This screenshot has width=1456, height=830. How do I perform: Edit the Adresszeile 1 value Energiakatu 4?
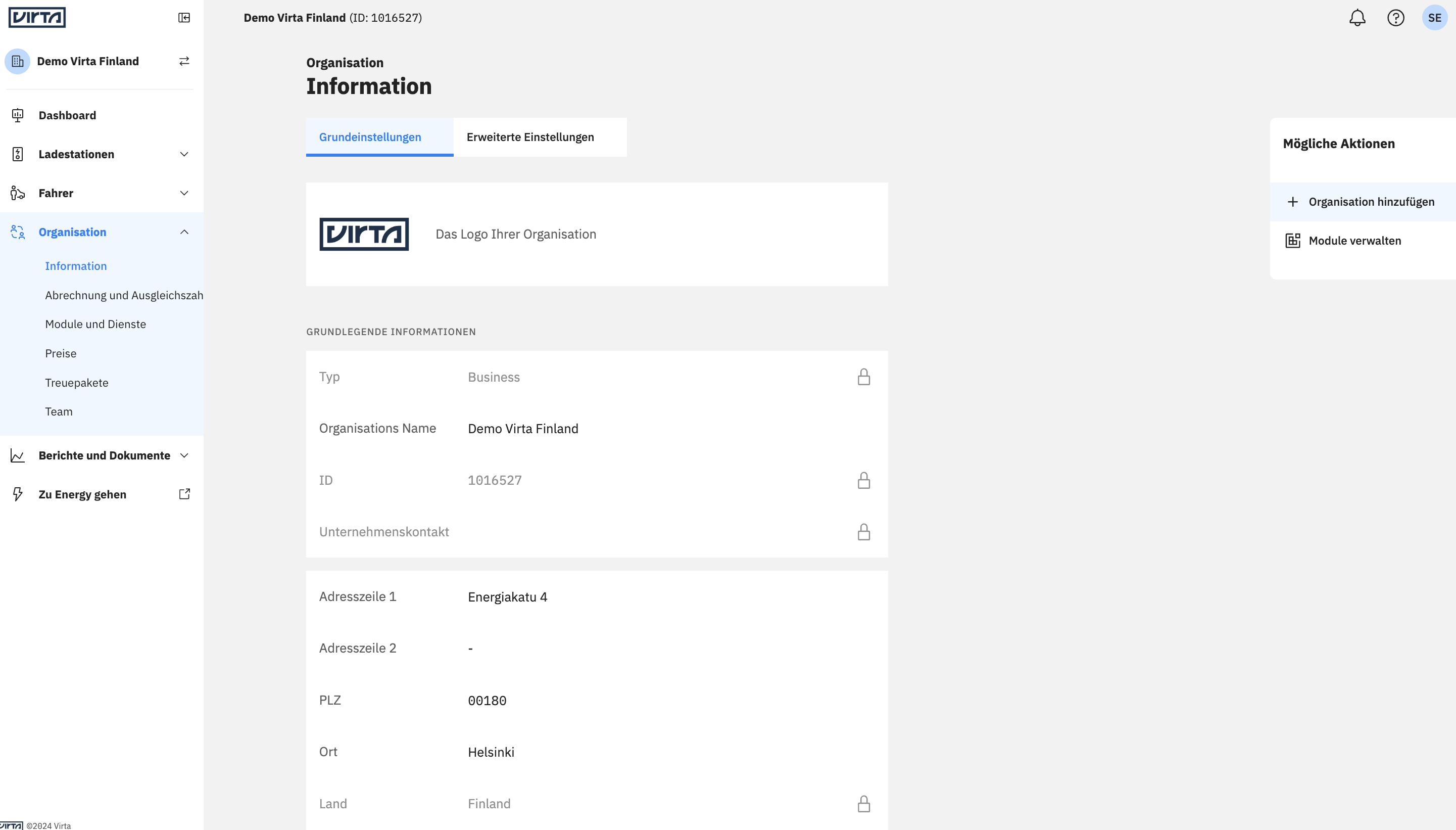pyautogui.click(x=507, y=597)
